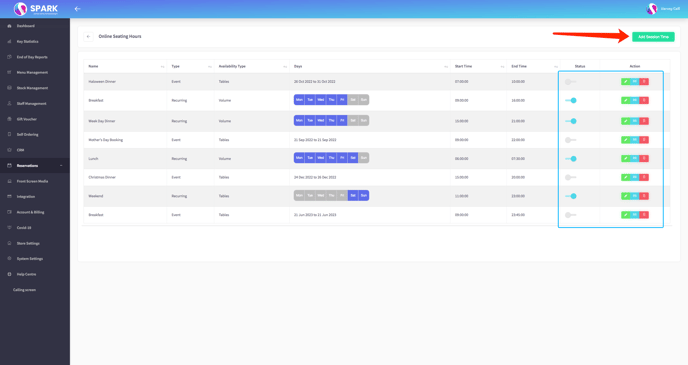Click the SPARK logo in the header
Image resolution: width=688 pixels, height=365 pixels.
(x=36, y=8)
